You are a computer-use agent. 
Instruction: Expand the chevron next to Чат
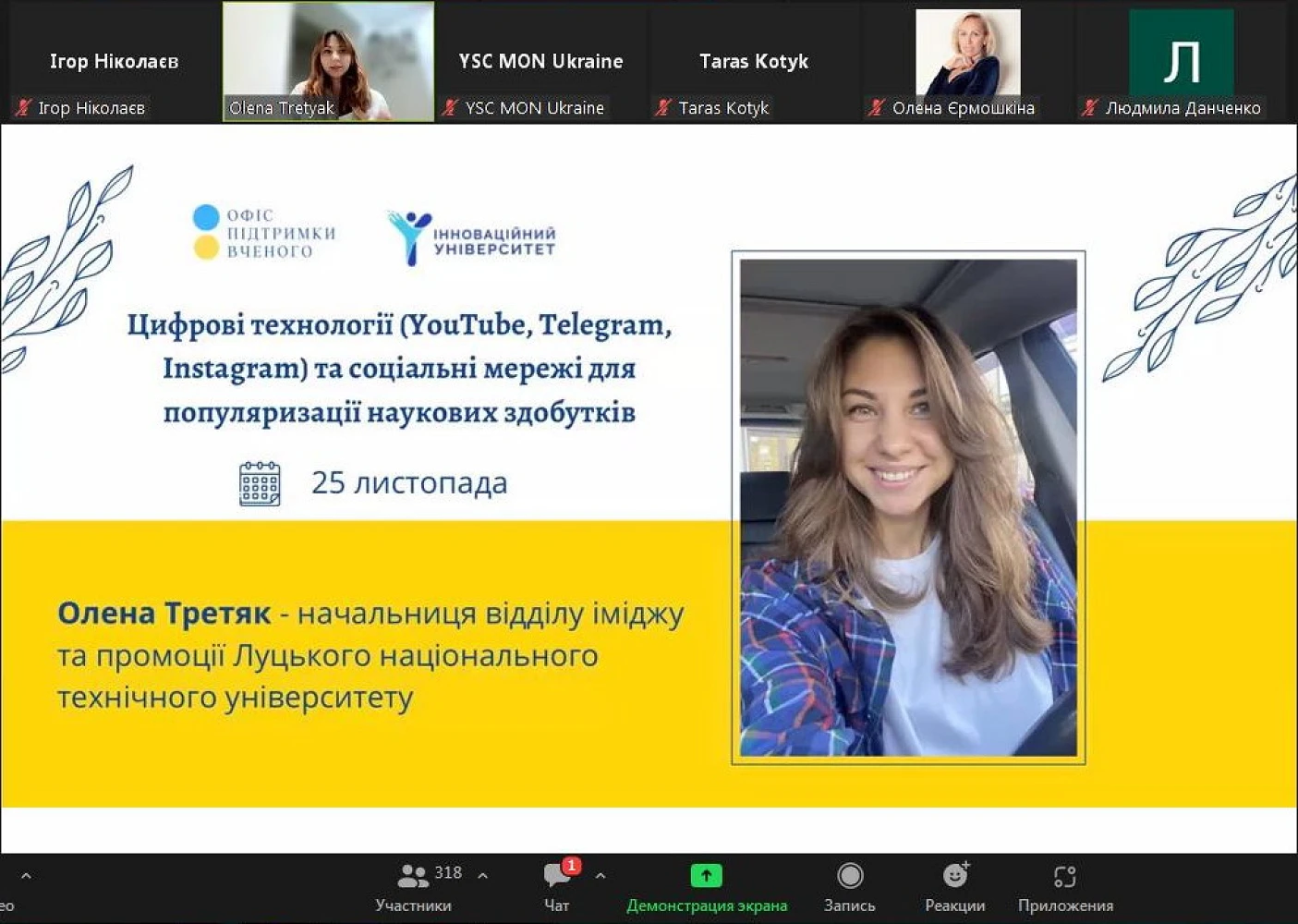tap(600, 875)
